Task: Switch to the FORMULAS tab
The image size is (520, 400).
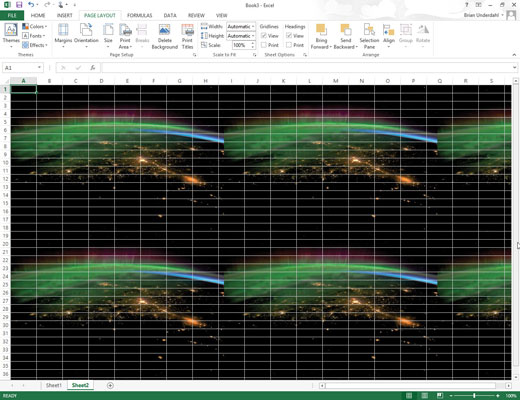Action: 140,15
